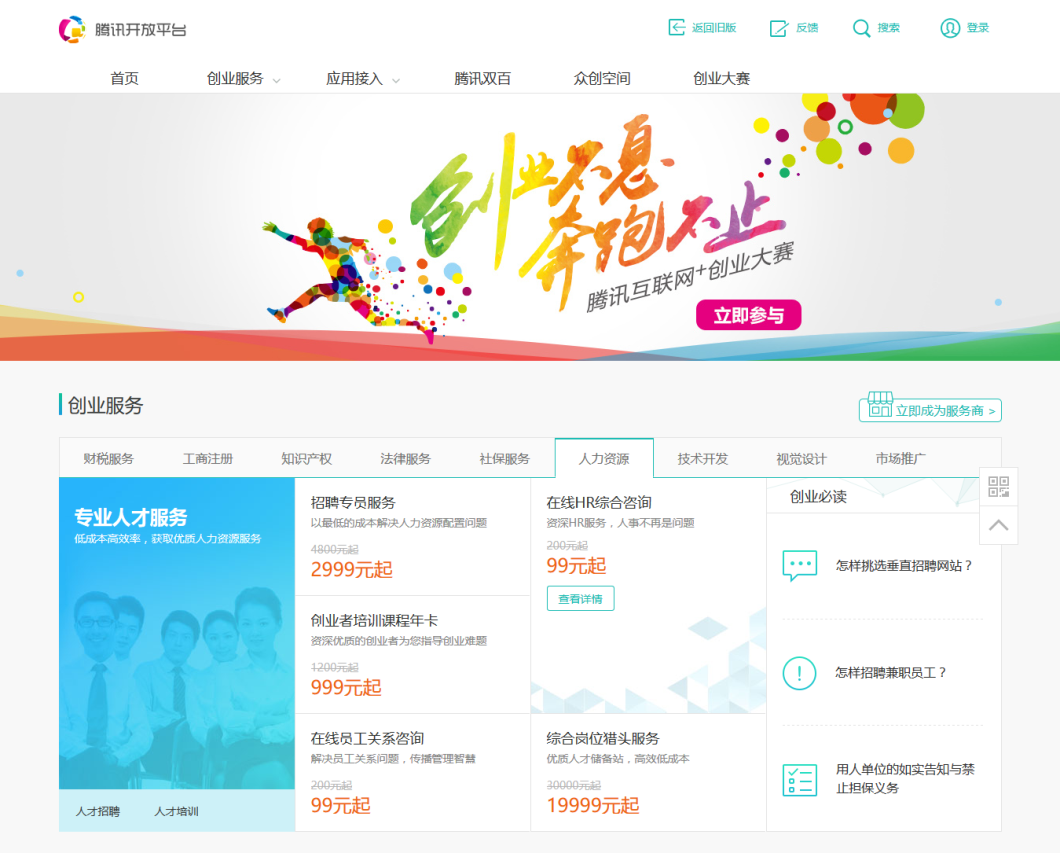Open the 众创空间 nav item
The image size is (1060, 853).
point(602,79)
